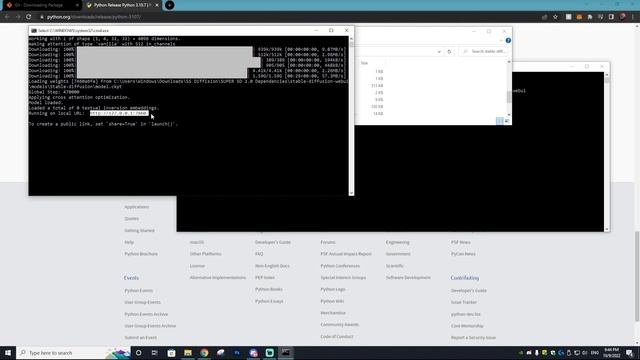Image resolution: width=640 pixels, height=360 pixels.
Task: Open File Explorer from the taskbar
Action: 188,353
